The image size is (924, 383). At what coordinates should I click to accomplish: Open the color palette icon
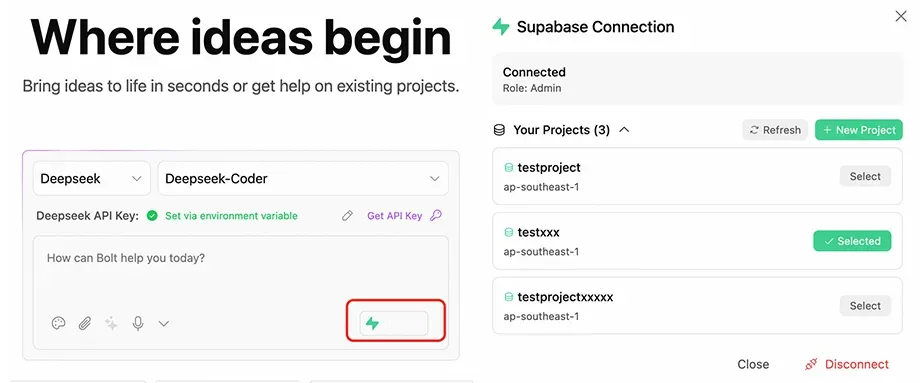58,323
